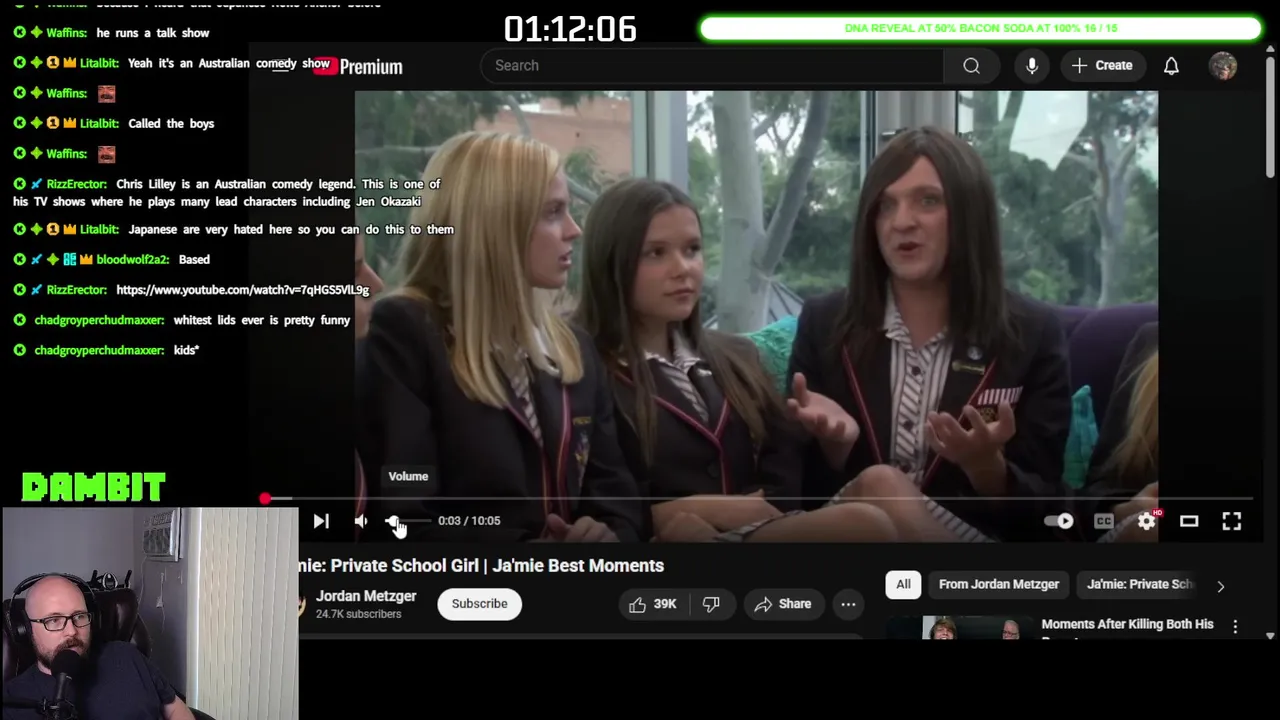
Task: Mute the video with speaker icon
Action: click(x=362, y=521)
